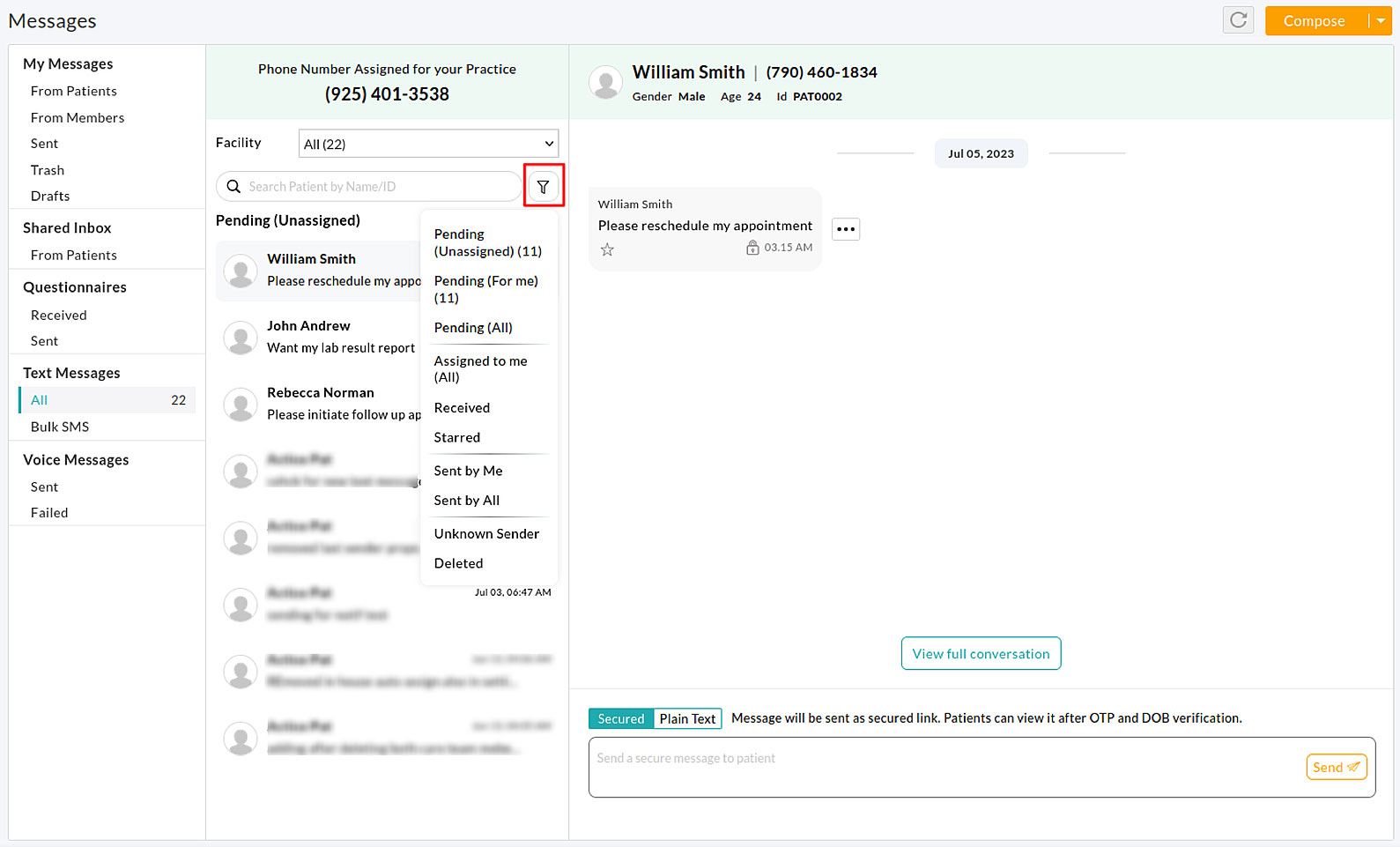Click John Andrew's avatar in list
Image resolution: width=1400 pixels, height=847 pixels.
point(241,338)
